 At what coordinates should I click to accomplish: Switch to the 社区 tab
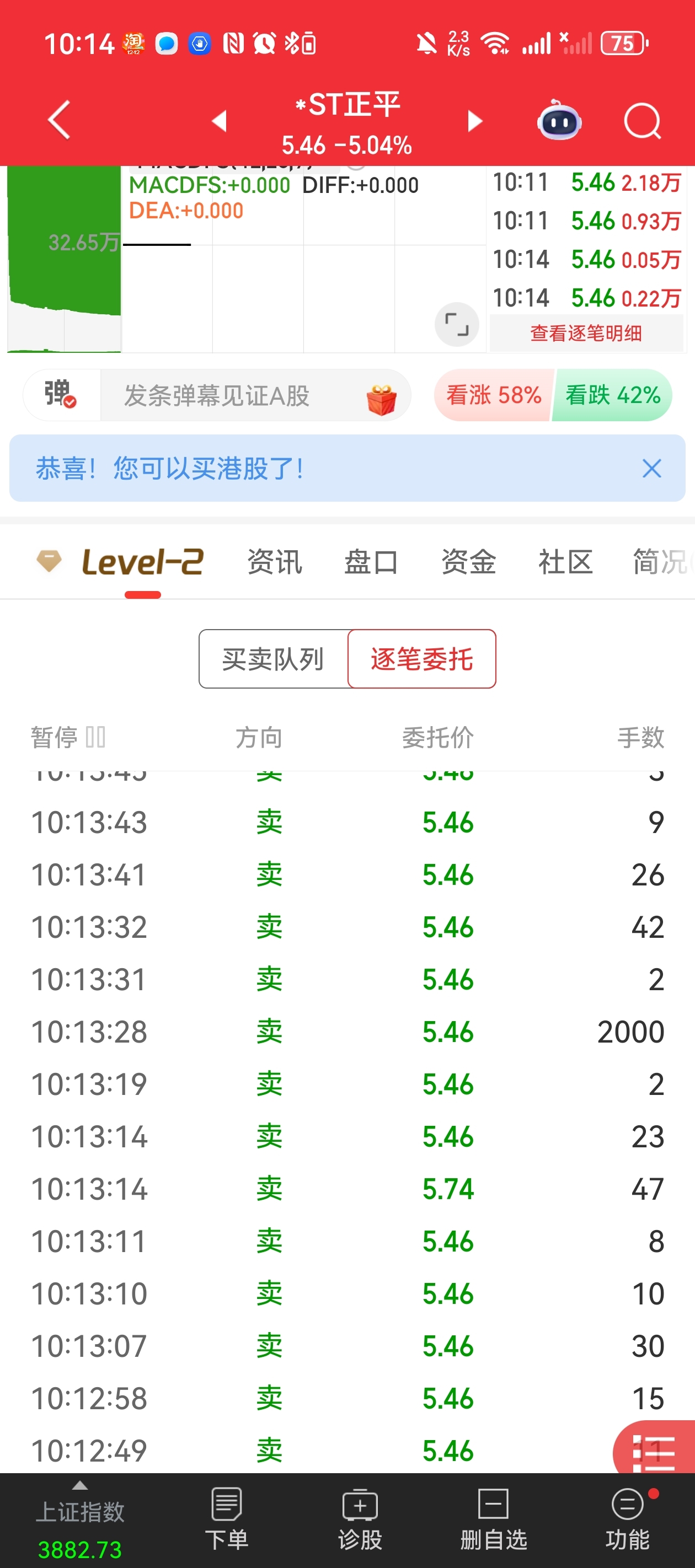pos(565,561)
